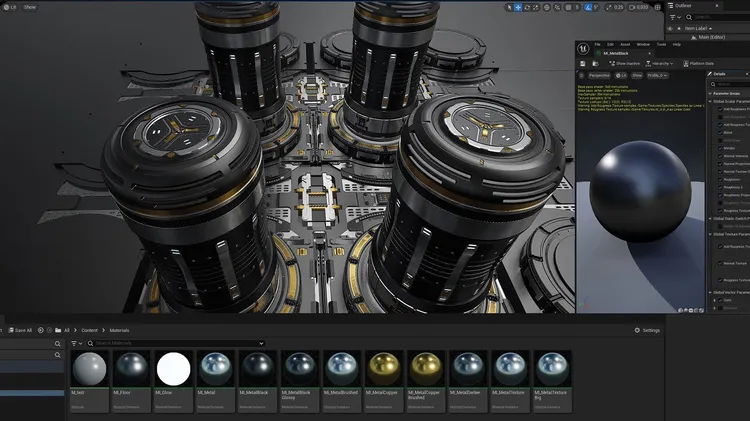Select Main (Editor) in the Outliner
This screenshot has width=750, height=421.
pos(711,37)
